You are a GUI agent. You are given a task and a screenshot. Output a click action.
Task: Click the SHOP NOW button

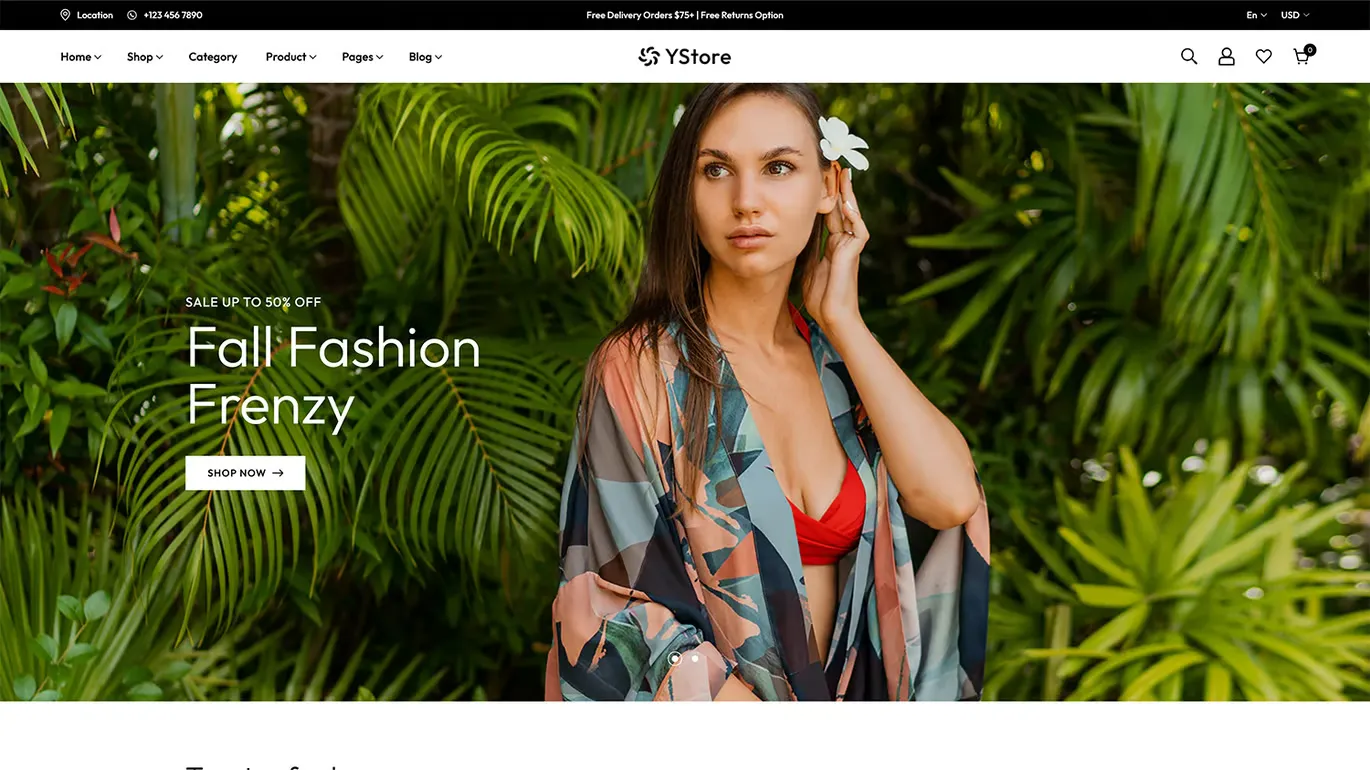pyautogui.click(x=245, y=473)
